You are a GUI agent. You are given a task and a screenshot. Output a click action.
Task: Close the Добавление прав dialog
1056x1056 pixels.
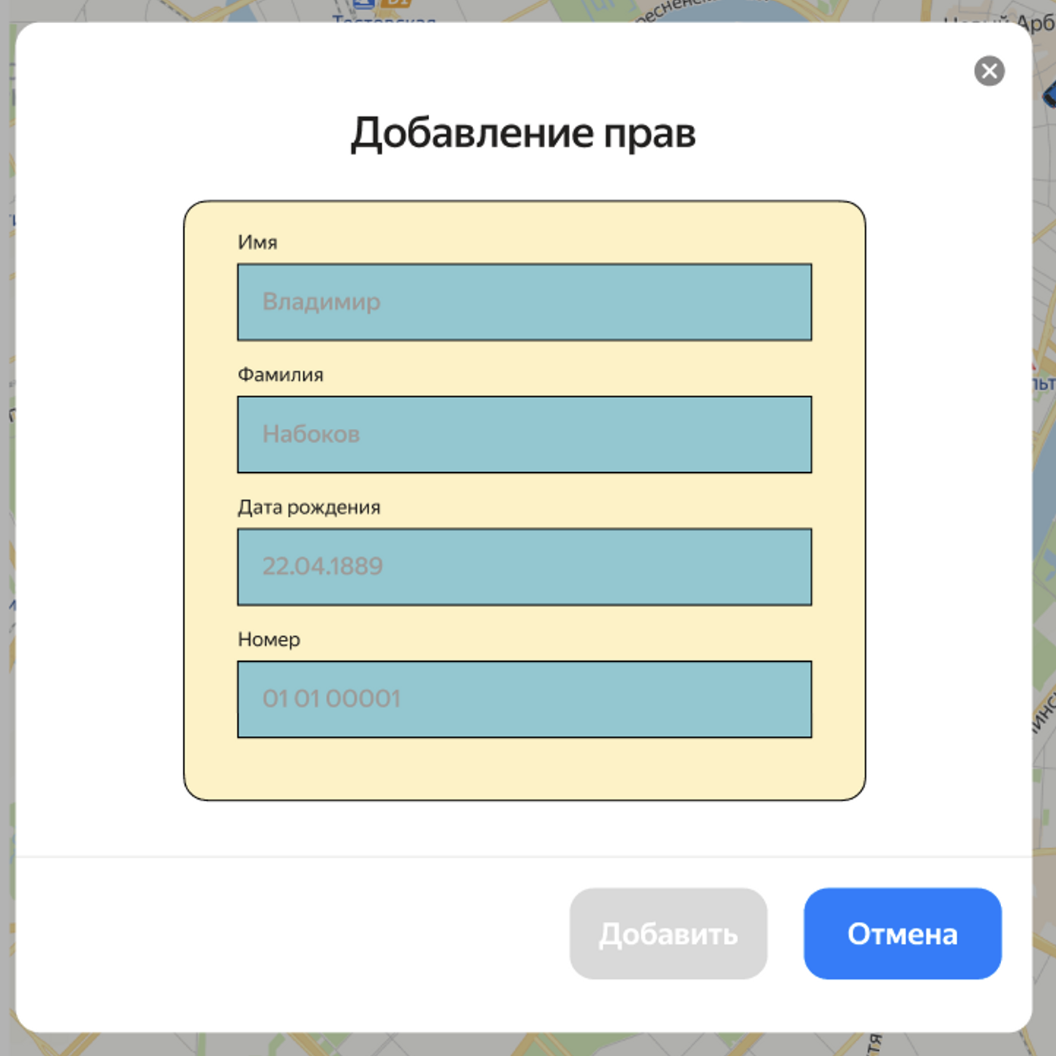[989, 71]
